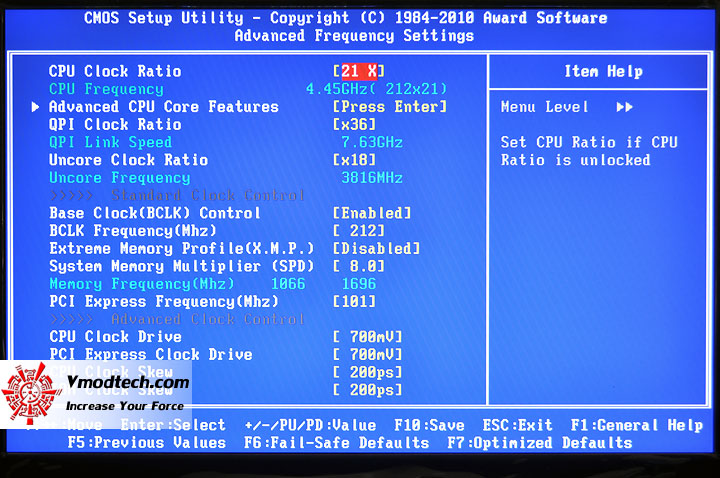Viewport: 720px width, 478px height.
Task: Click PCI Express Frequency(Mhz) label
Action: tap(164, 301)
